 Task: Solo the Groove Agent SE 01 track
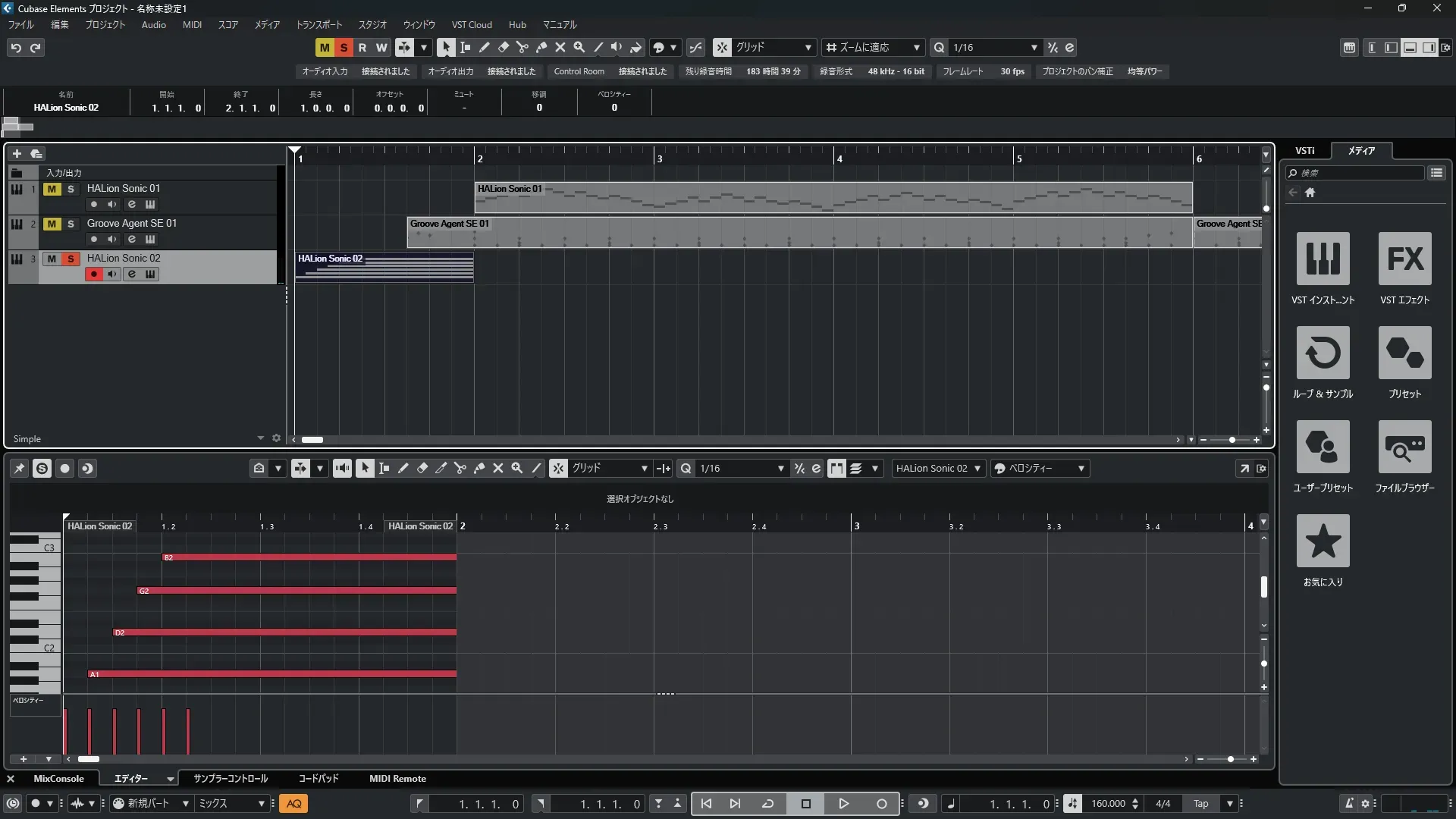[x=71, y=224]
